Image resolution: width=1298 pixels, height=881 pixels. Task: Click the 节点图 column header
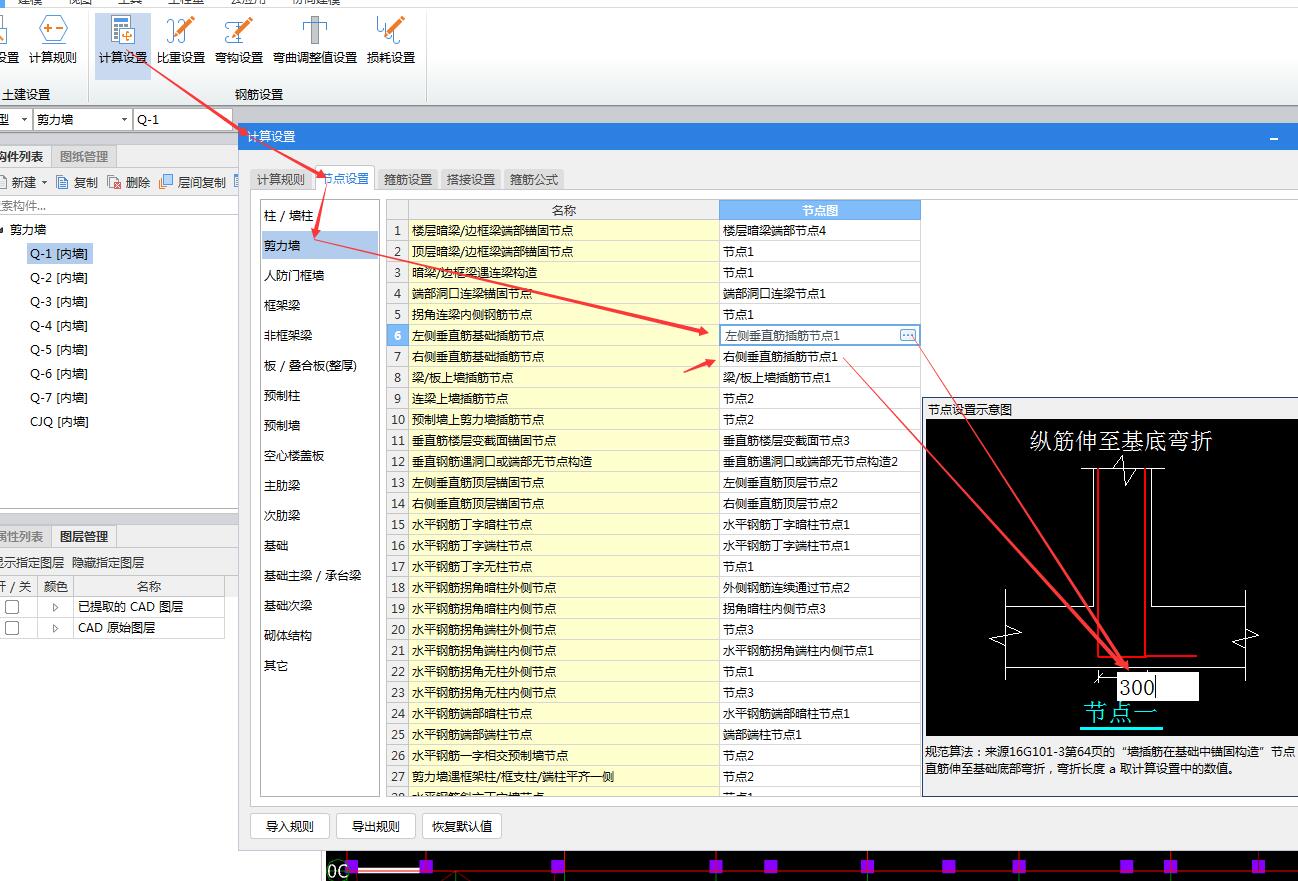tap(820, 210)
